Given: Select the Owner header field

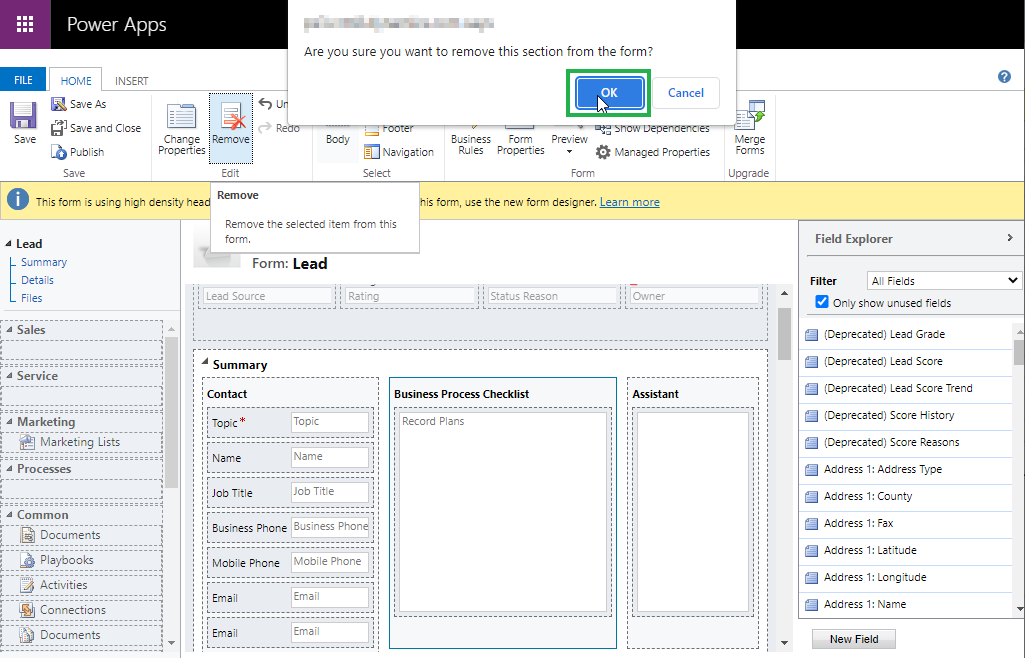Looking at the screenshot, I should (694, 296).
